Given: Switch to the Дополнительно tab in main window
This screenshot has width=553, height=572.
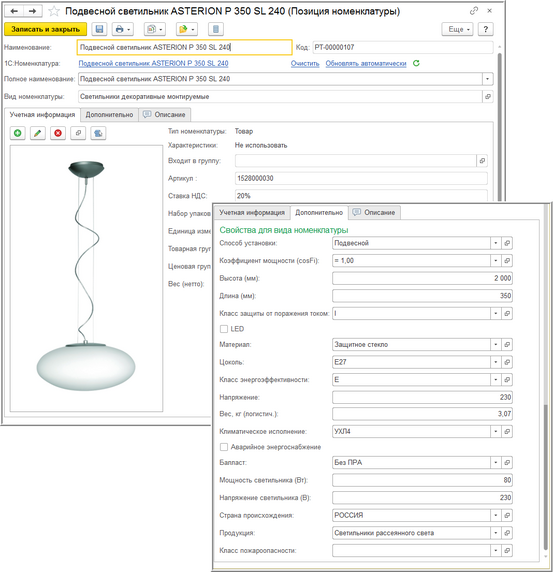Looking at the screenshot, I should [x=109, y=115].
